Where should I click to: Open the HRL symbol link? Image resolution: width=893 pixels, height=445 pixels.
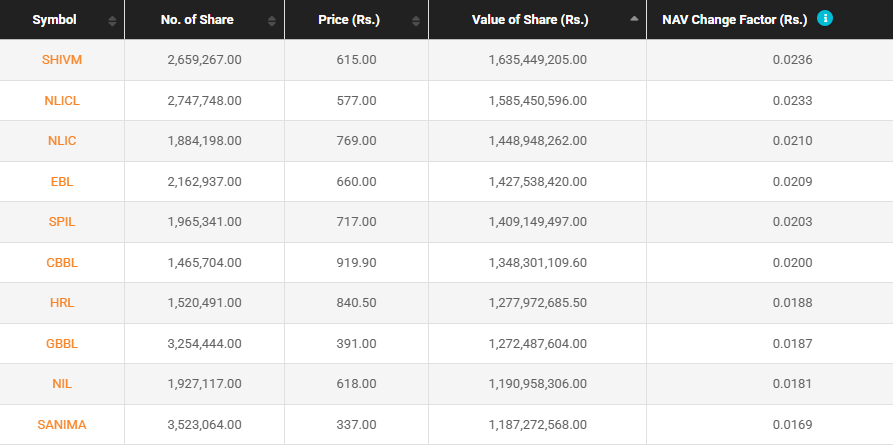(x=62, y=303)
